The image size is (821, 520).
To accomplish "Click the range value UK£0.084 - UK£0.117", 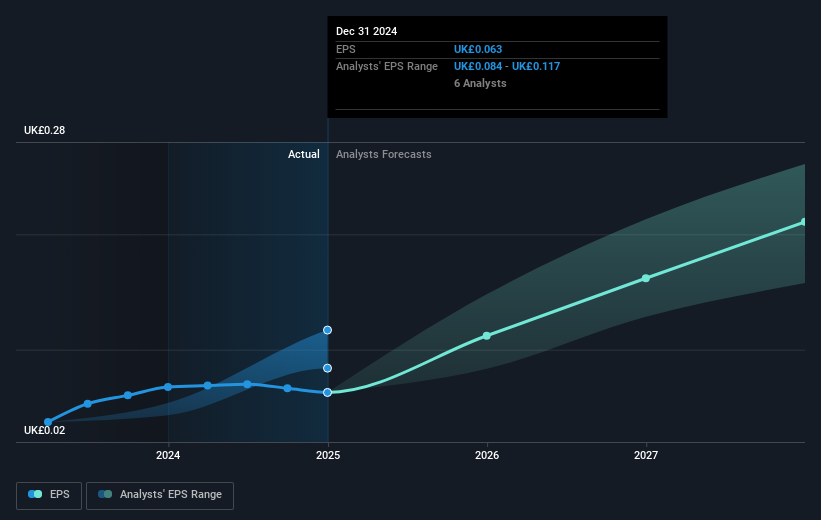I will (507, 67).
